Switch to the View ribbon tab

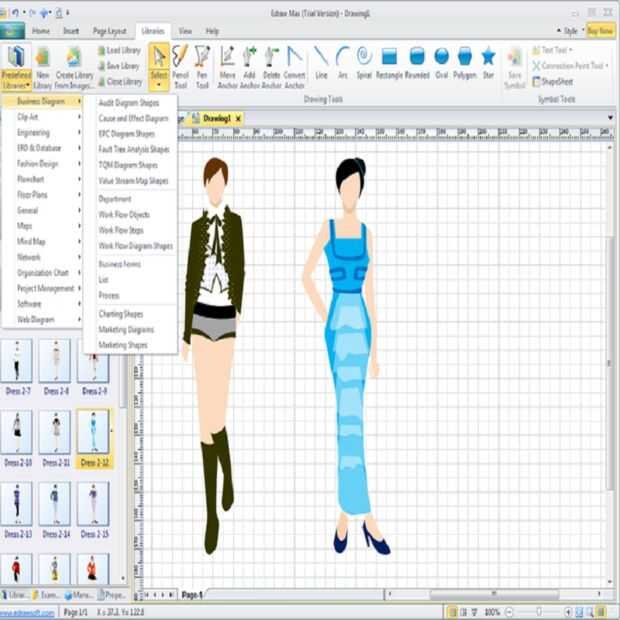tap(185, 31)
